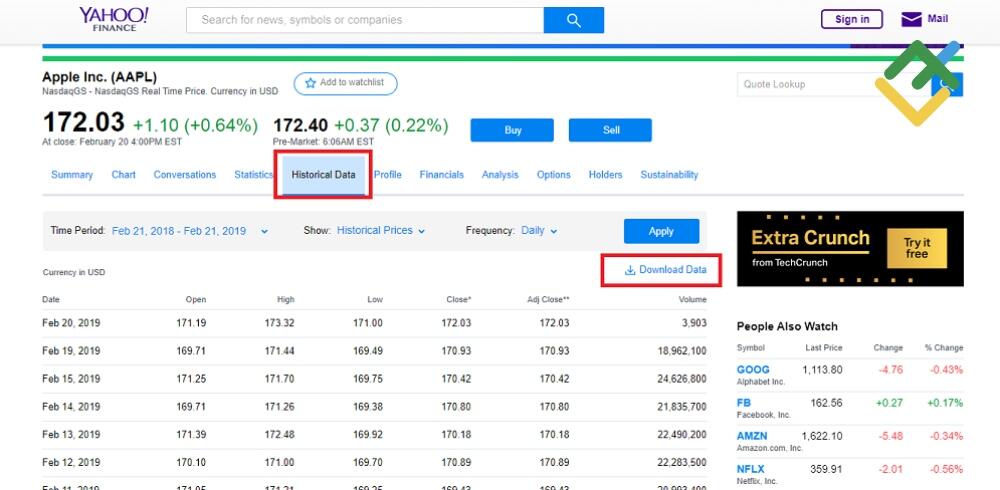The height and width of the screenshot is (490, 1000).
Task: Open the NFLX symbol link
Action: point(751,470)
